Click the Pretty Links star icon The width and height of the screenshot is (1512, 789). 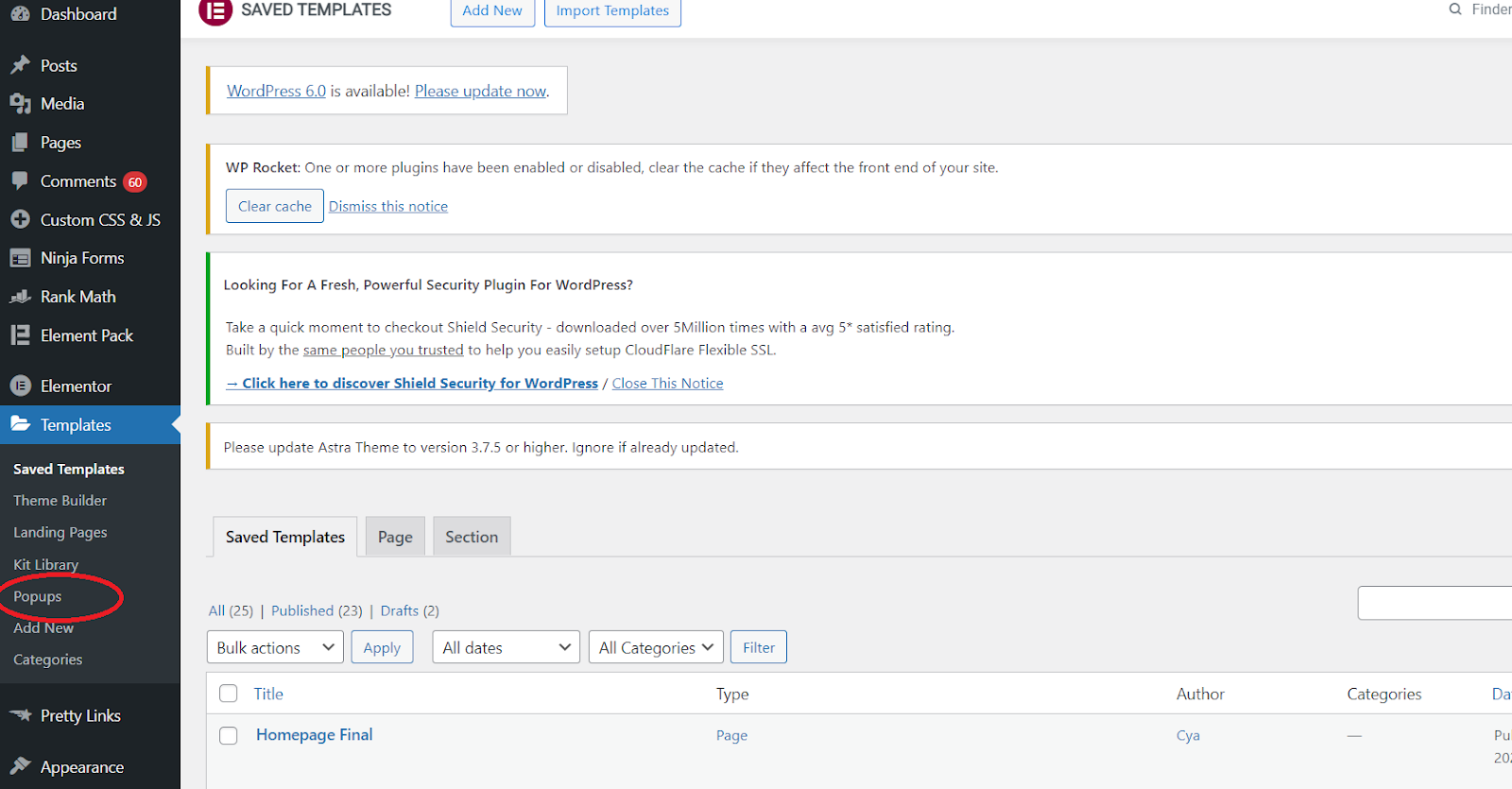20,715
